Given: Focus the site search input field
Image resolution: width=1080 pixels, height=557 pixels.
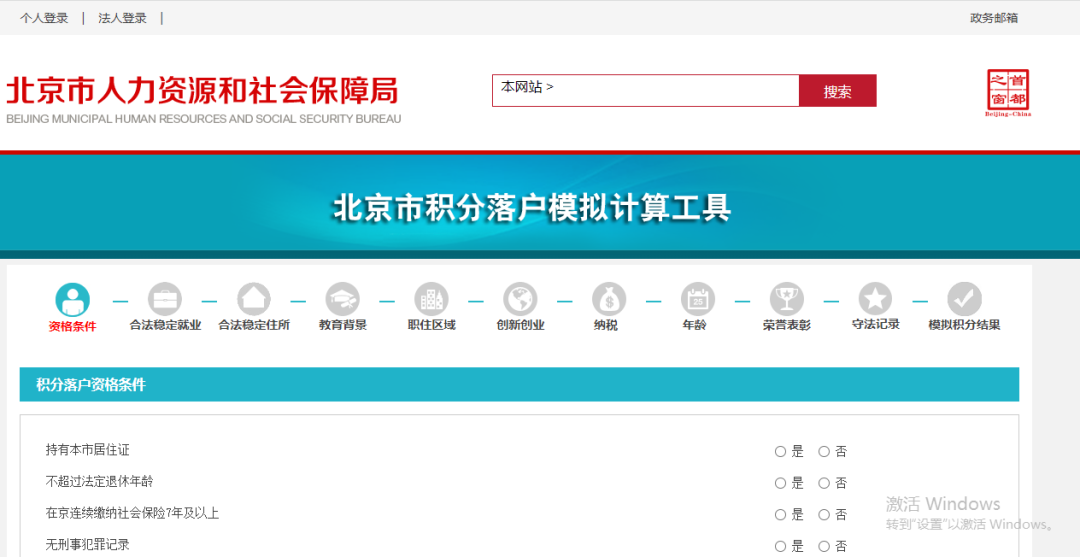Looking at the screenshot, I should tap(645, 91).
